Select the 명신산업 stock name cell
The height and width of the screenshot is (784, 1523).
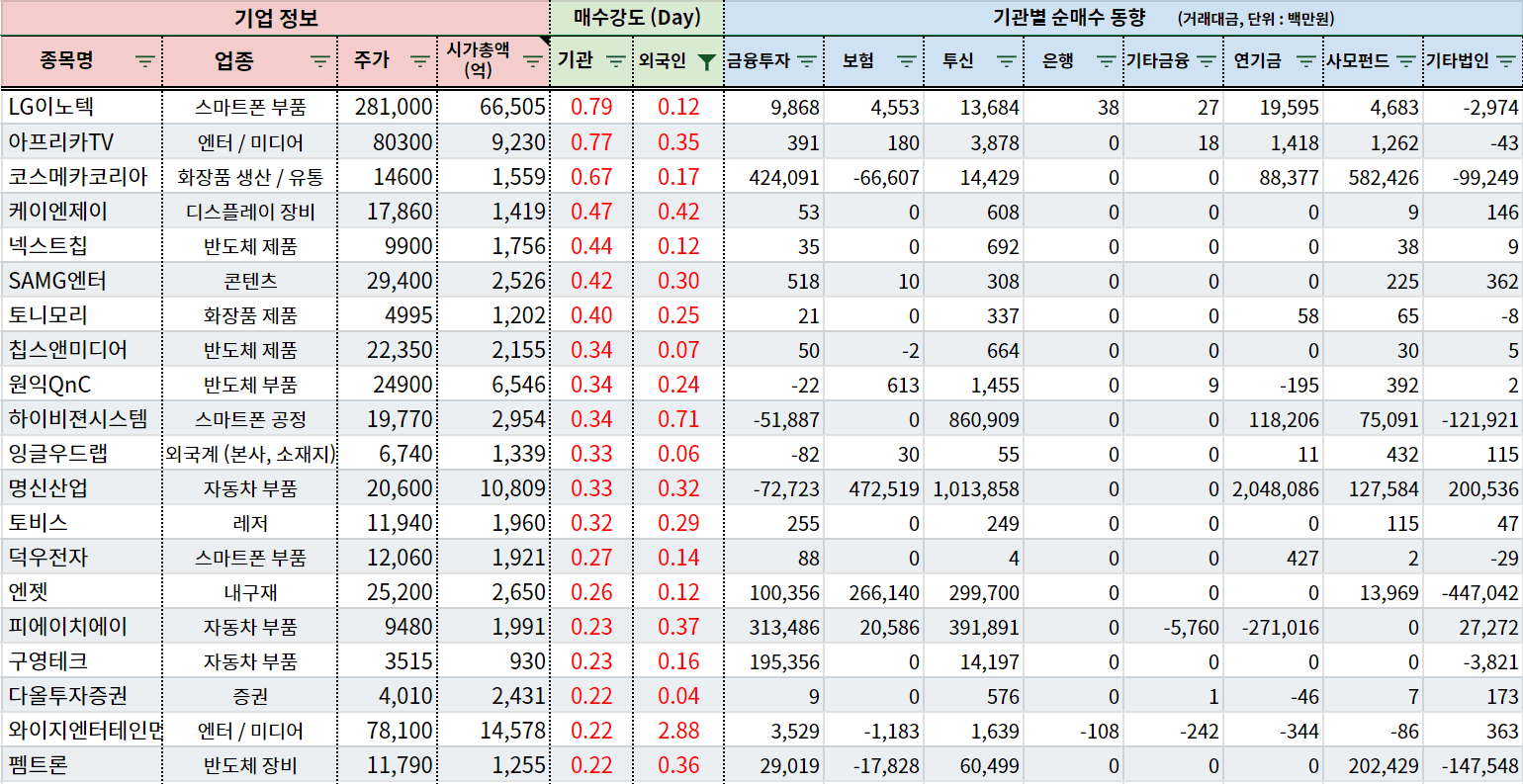pyautogui.click(x=81, y=488)
